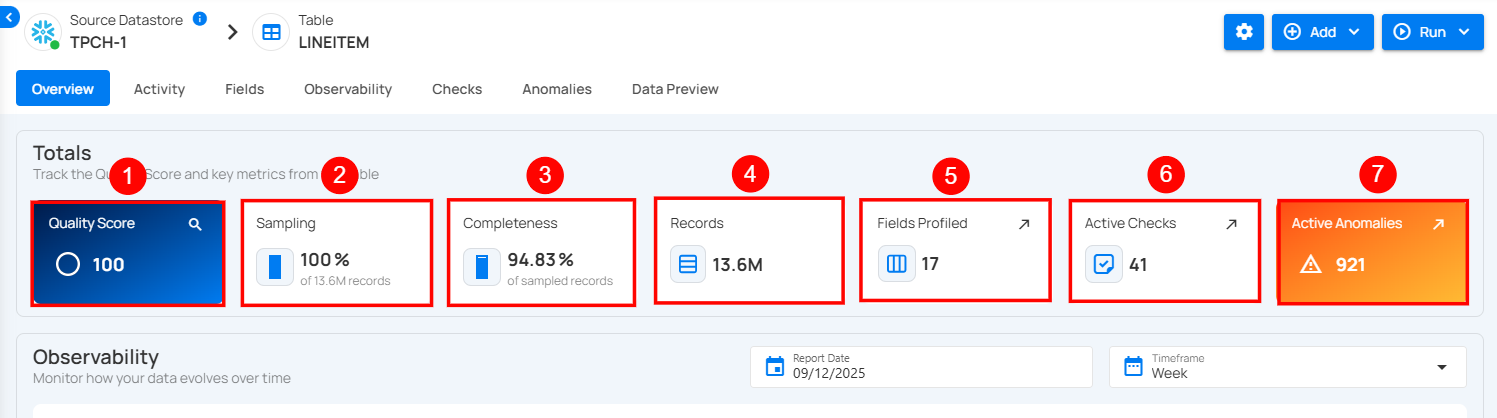
Task: Click the Report Date input field
Action: [x=930, y=367]
